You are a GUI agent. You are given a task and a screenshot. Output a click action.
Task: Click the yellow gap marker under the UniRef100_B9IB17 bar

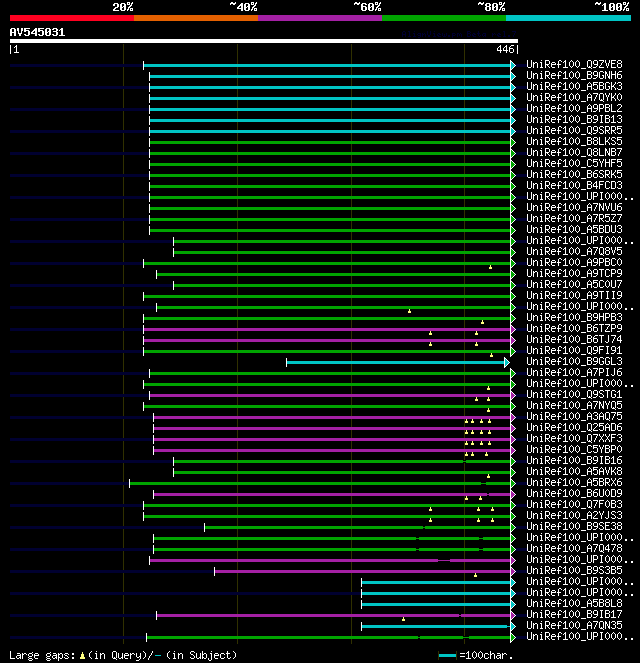click(x=403, y=619)
